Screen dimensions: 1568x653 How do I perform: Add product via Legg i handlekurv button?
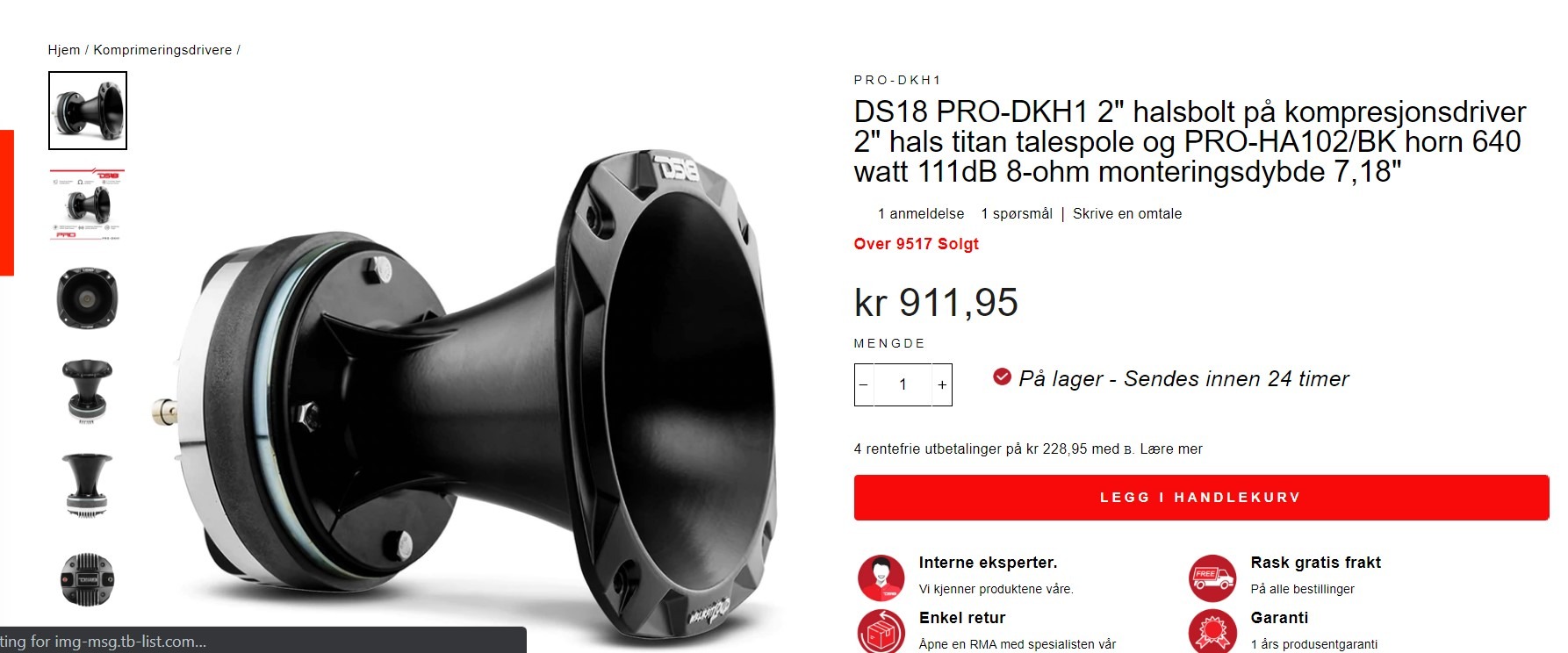coord(1201,498)
